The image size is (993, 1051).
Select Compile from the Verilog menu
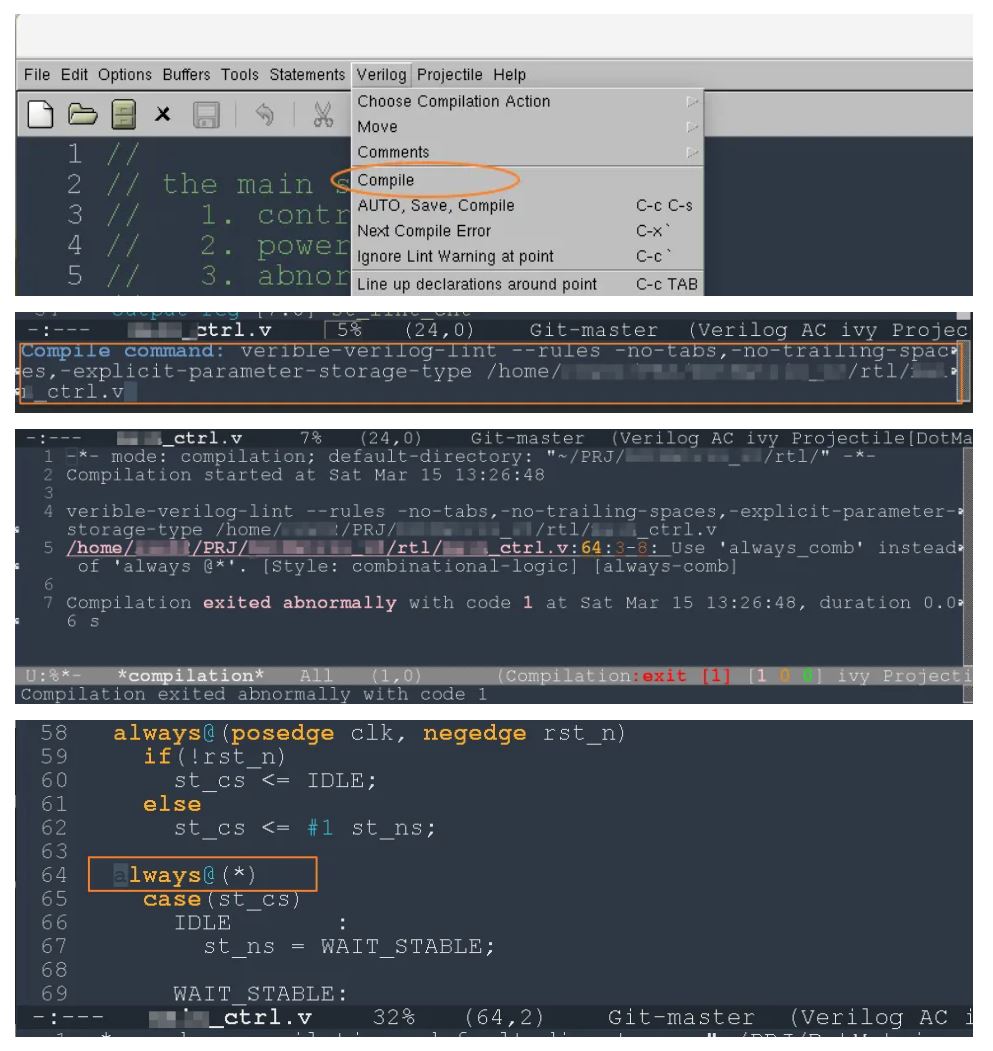387,180
